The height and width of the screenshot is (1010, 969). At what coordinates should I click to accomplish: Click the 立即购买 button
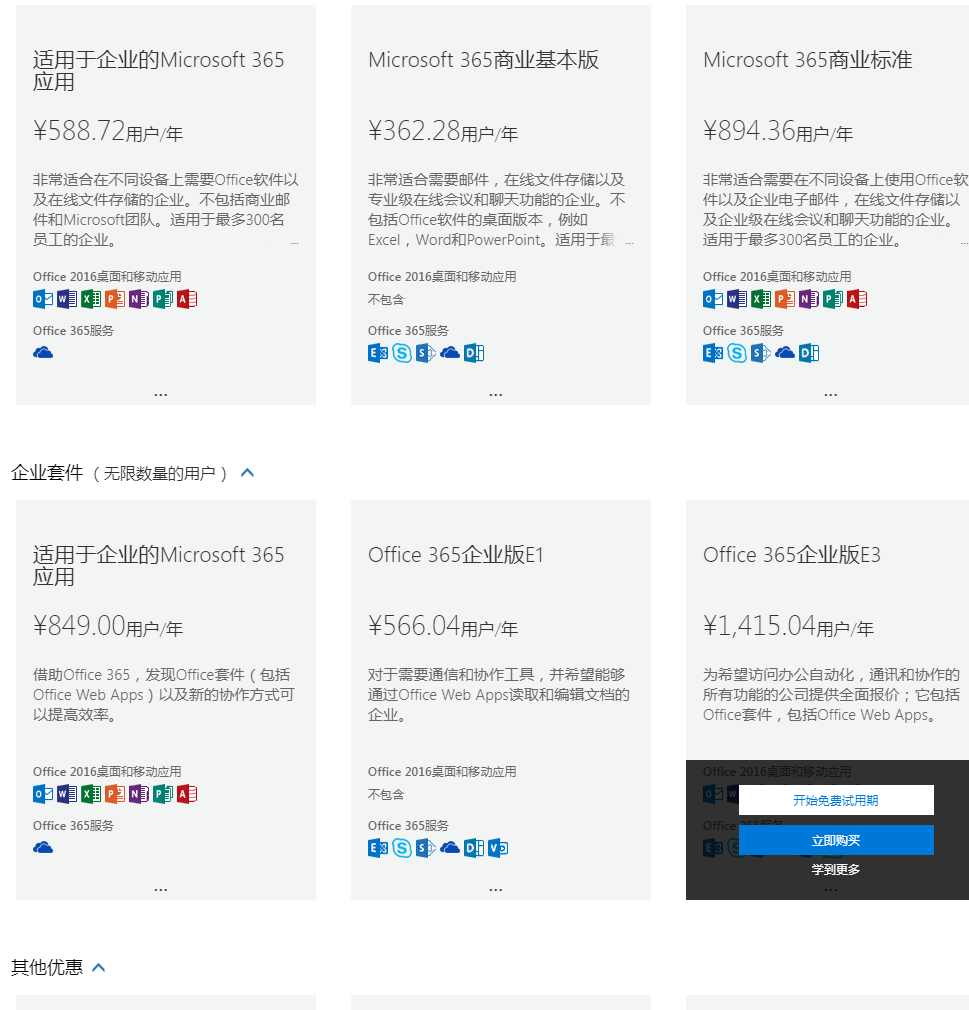point(836,840)
